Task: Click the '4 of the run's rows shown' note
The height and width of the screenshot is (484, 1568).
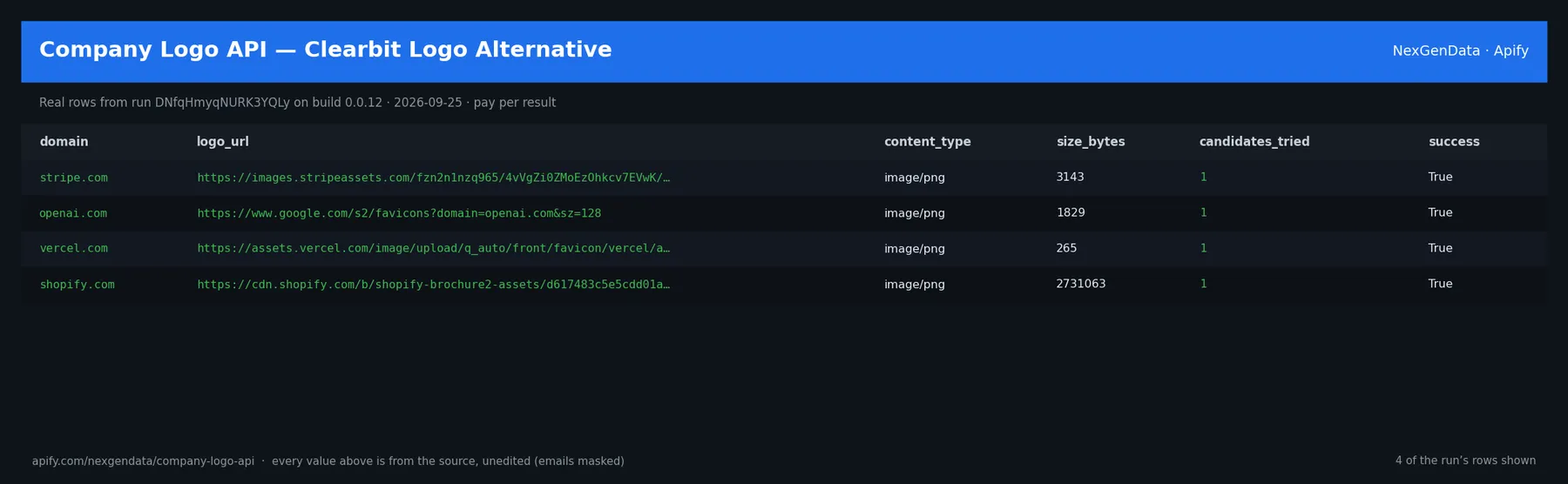Action: (1465, 460)
